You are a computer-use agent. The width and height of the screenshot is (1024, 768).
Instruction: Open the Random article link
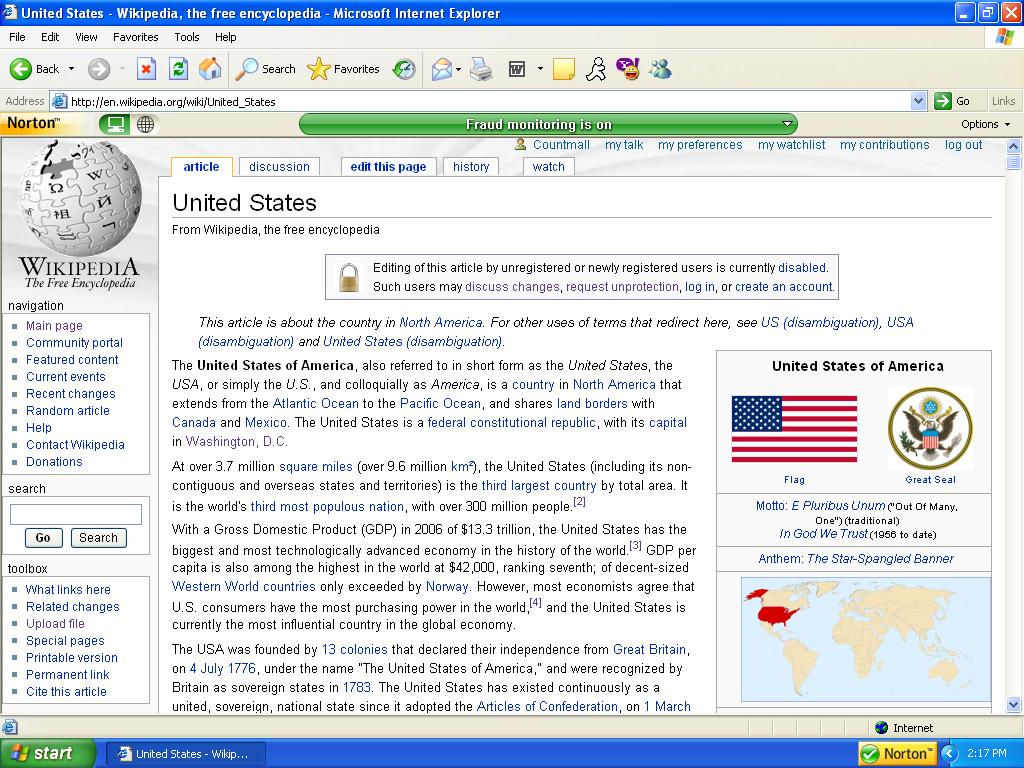tap(68, 410)
